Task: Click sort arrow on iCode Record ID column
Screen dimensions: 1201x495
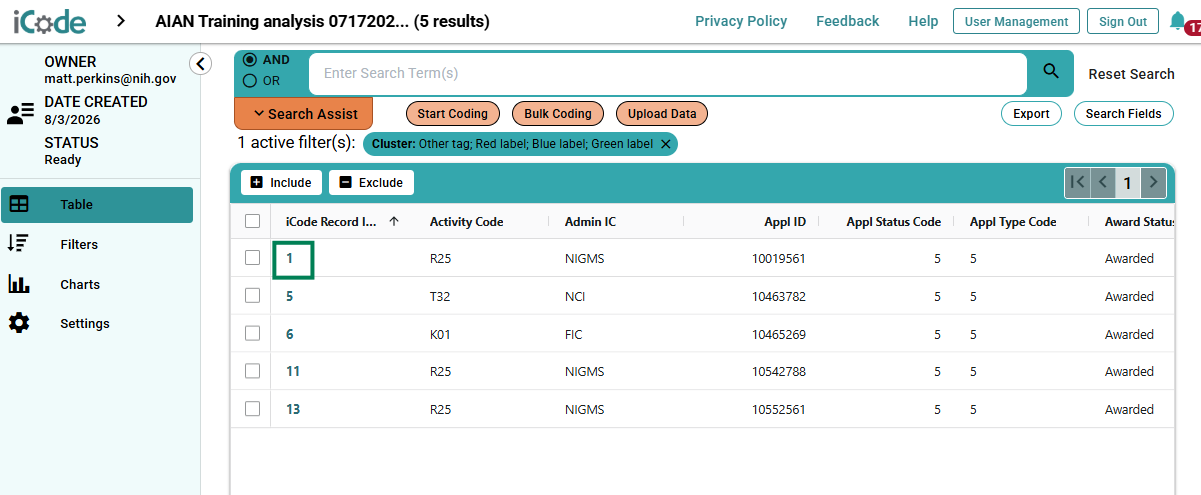Action: click(394, 221)
